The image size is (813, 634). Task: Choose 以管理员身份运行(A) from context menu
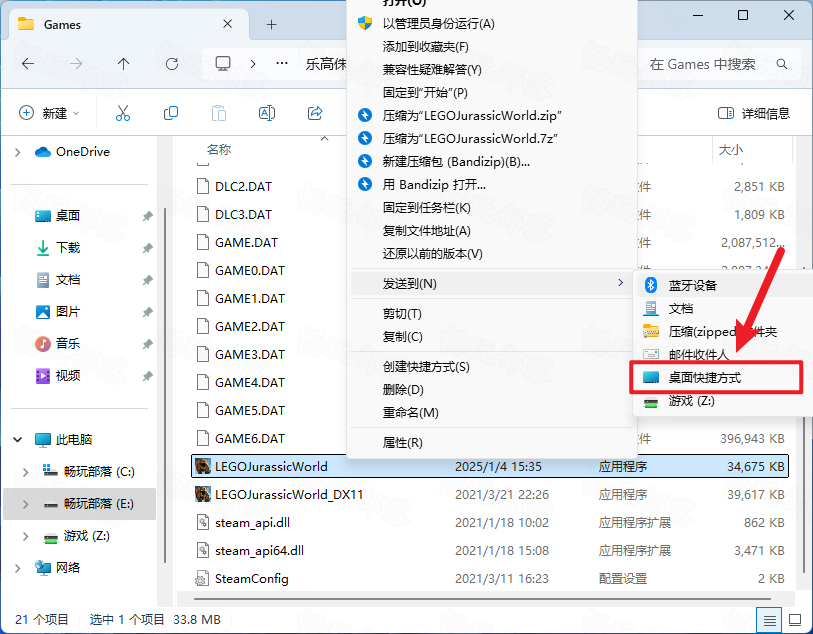coord(438,23)
